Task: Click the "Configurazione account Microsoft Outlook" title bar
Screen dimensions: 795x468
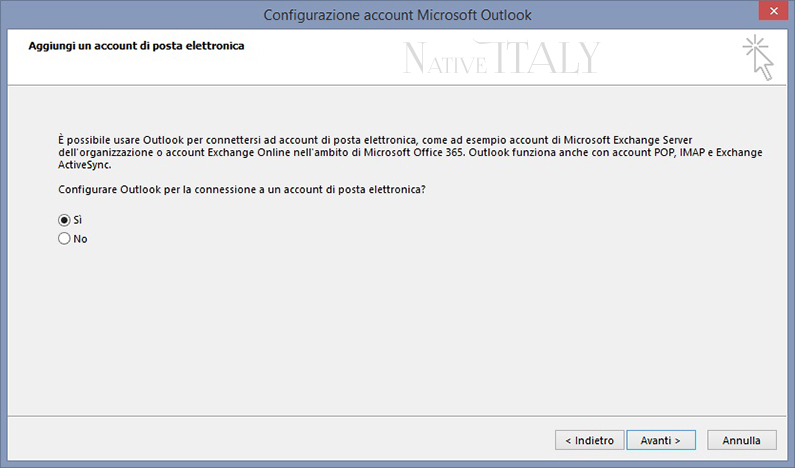Action: (x=397, y=15)
